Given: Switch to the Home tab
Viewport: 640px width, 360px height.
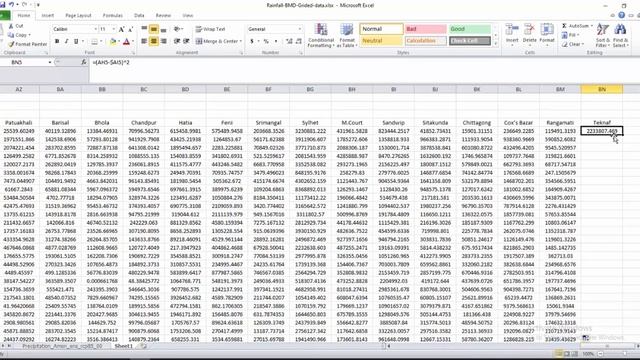Looking at the screenshot, I should tap(24, 16).
